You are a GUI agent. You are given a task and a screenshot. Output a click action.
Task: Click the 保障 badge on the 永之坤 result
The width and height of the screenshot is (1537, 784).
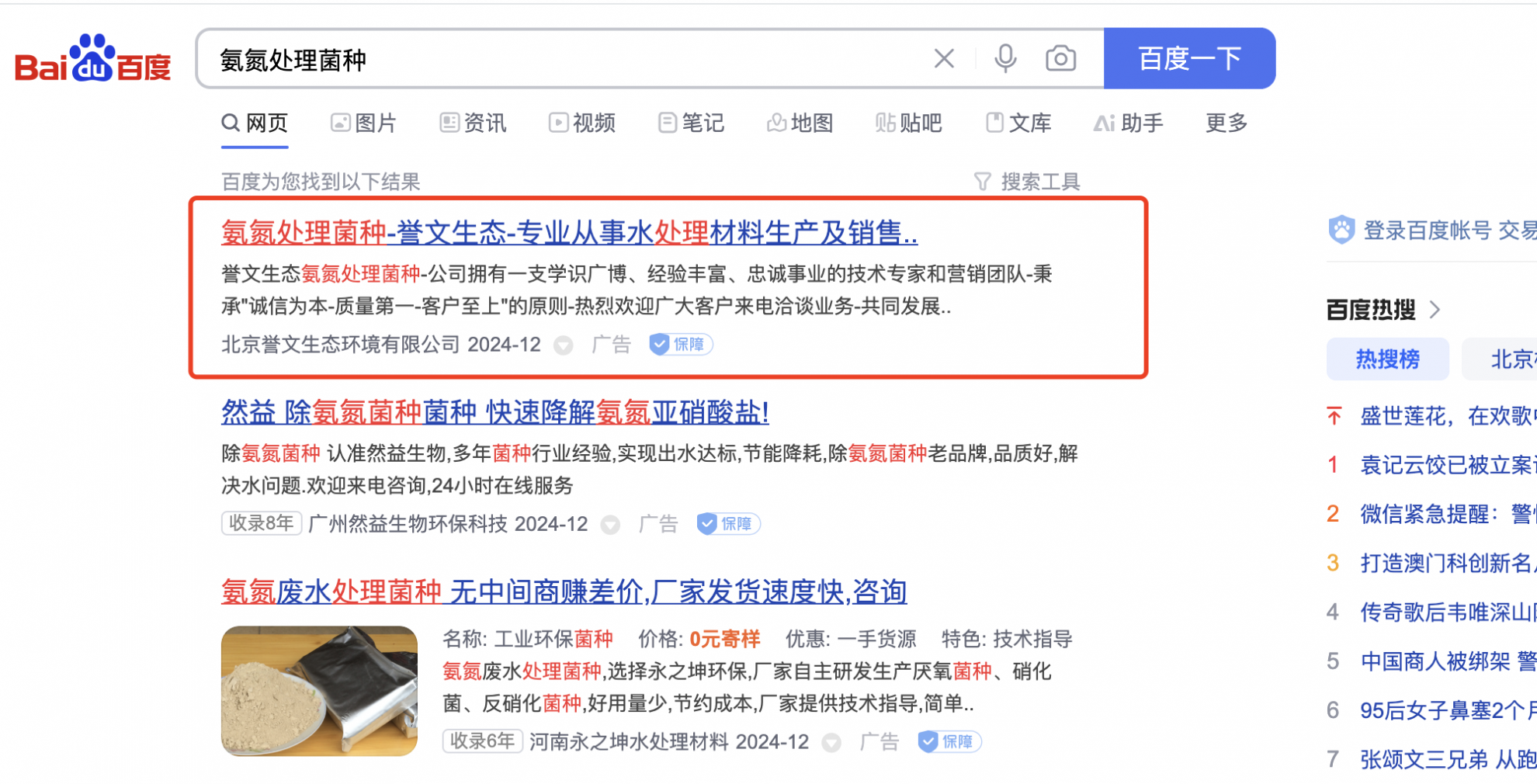(949, 742)
